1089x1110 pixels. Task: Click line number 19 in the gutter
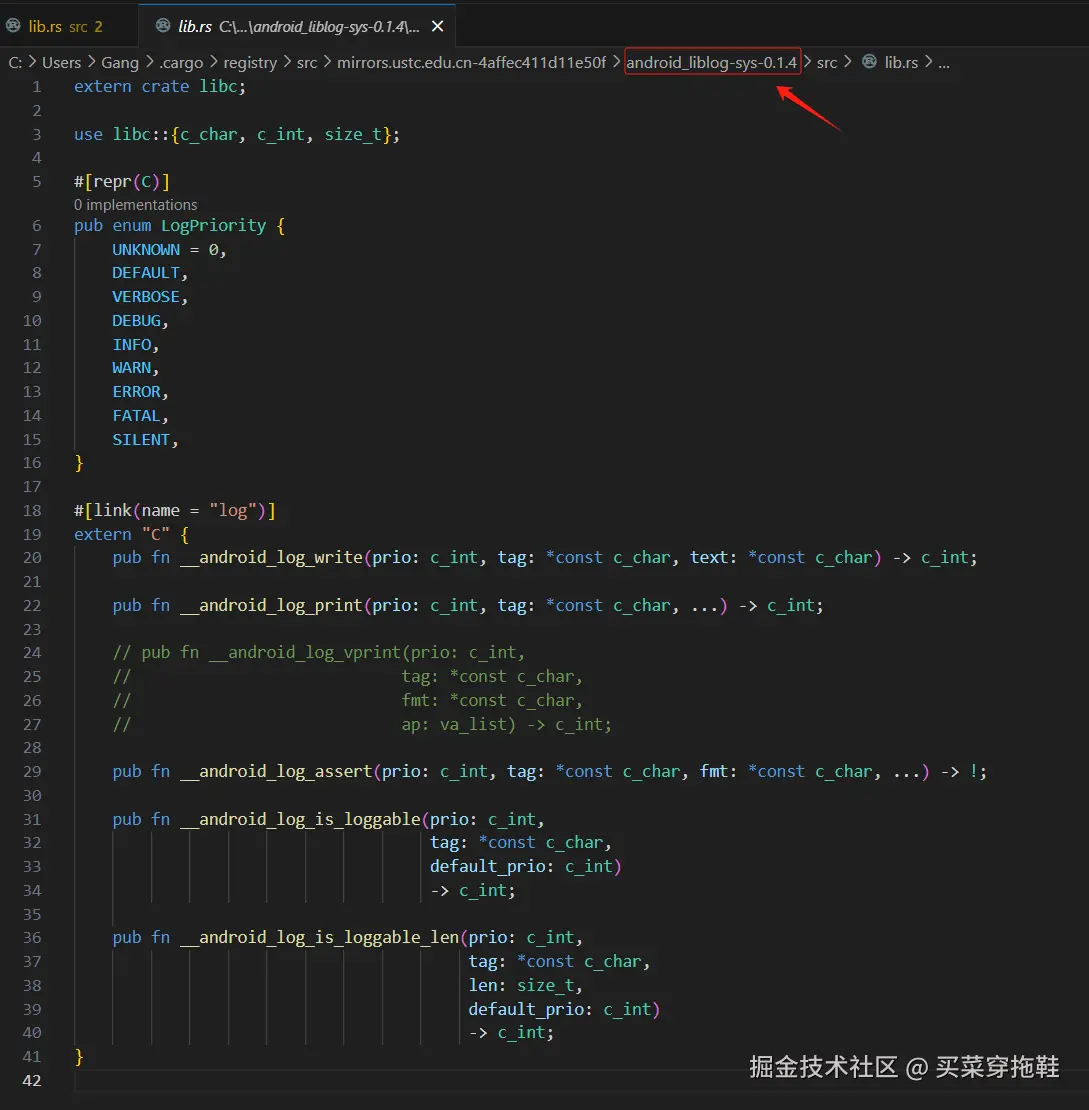pyautogui.click(x=32, y=534)
